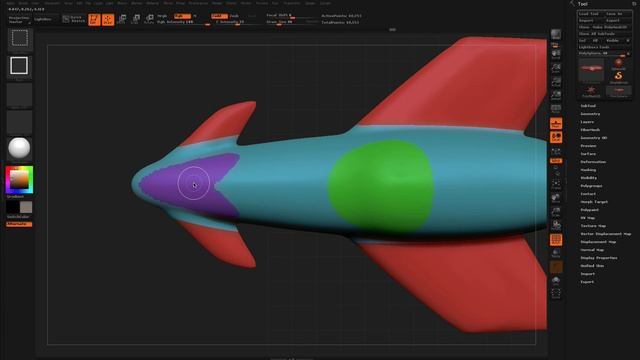Toggle the Zsub sculpt mode button
Viewport: 640px width, 360px height.
[x=234, y=16]
